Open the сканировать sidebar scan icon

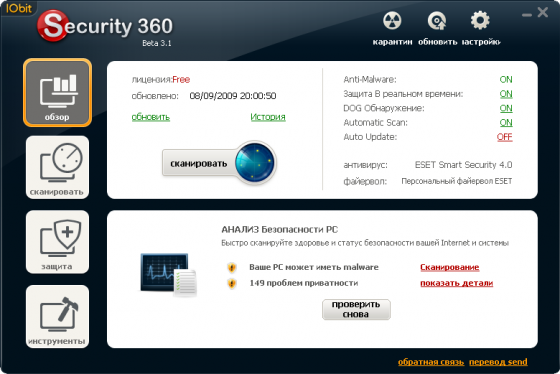point(58,167)
